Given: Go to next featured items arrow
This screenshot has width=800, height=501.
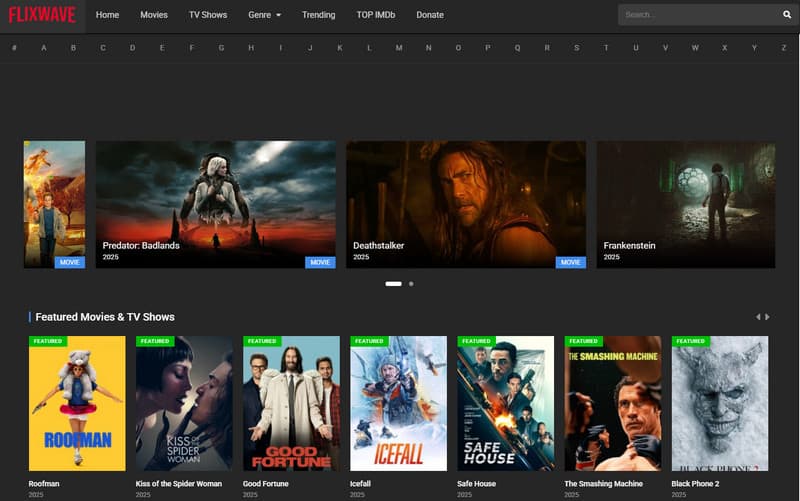Looking at the screenshot, I should point(768,317).
